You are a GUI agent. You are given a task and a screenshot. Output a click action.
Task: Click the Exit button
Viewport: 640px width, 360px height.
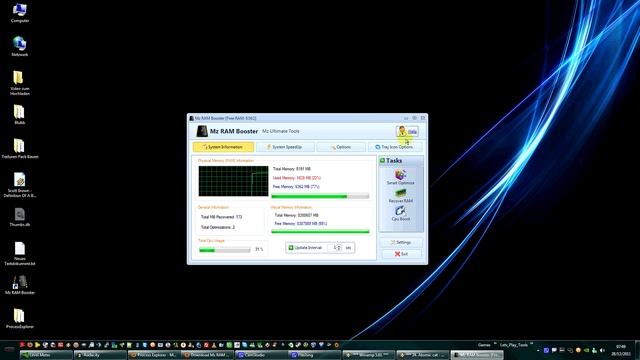[401, 254]
